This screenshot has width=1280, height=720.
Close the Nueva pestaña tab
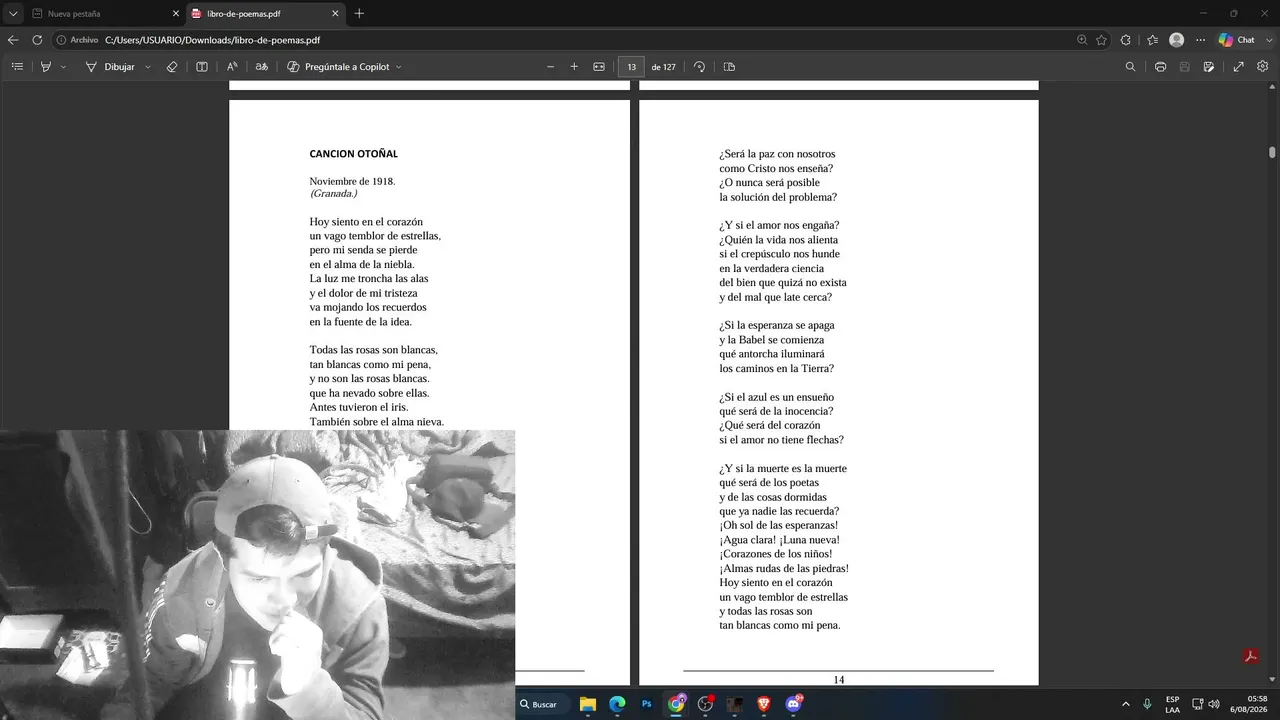(176, 14)
